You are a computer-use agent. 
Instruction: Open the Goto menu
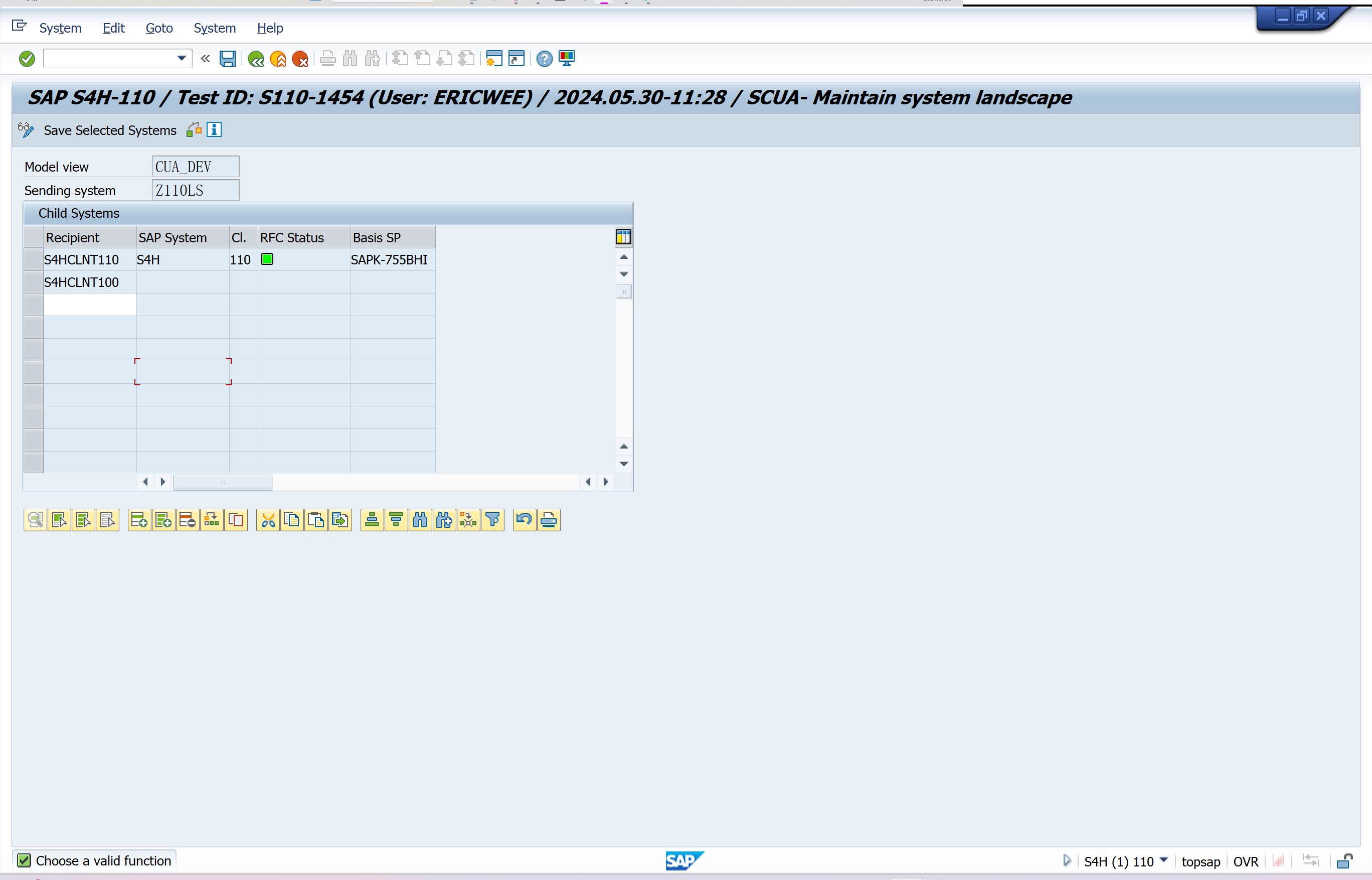click(159, 28)
